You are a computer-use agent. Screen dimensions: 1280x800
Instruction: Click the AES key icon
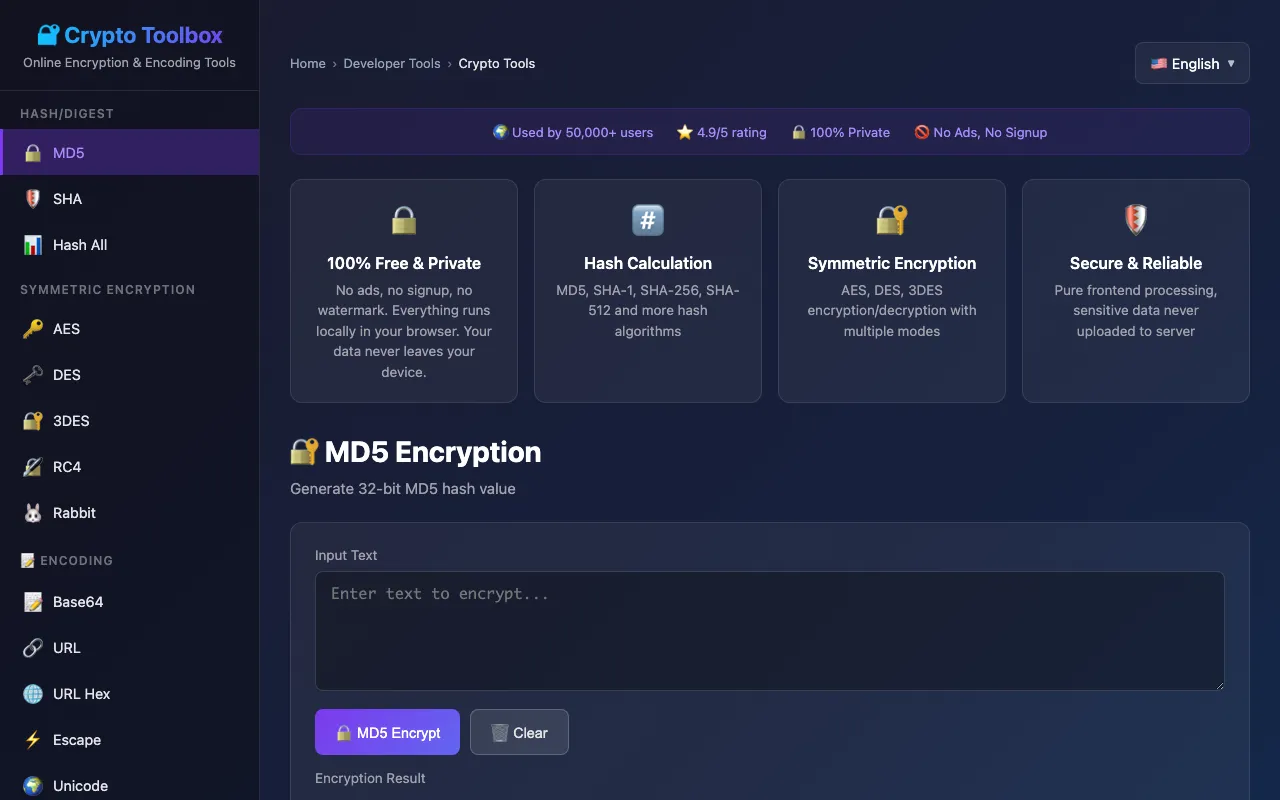click(x=33, y=329)
